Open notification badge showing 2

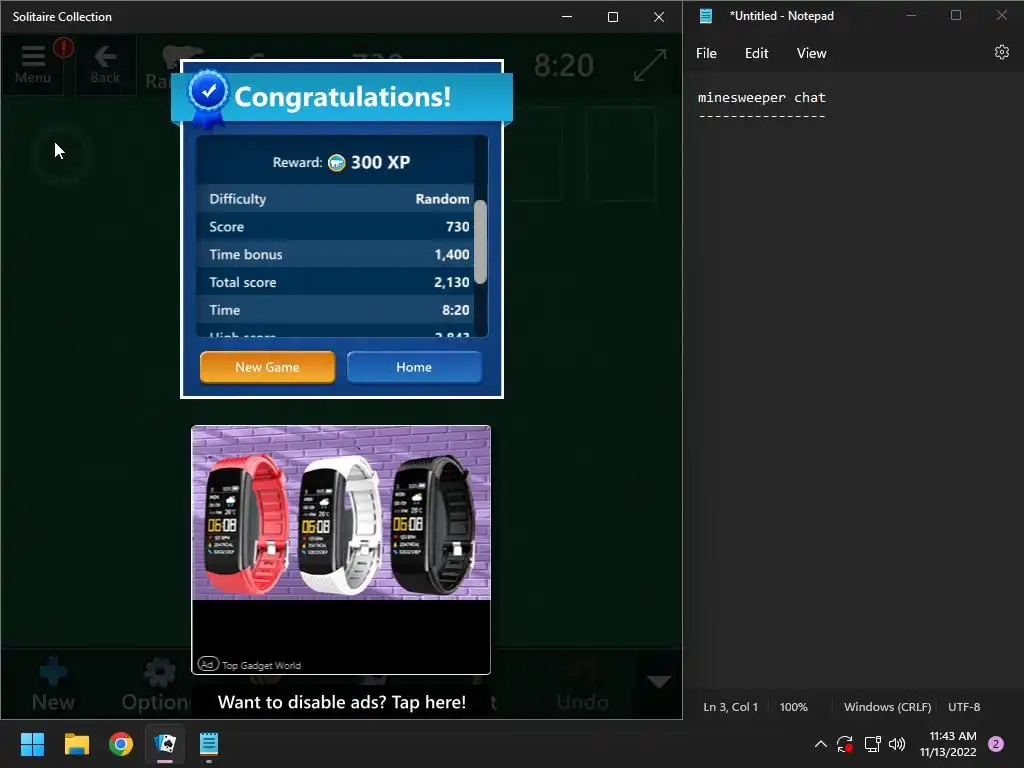[x=995, y=744]
